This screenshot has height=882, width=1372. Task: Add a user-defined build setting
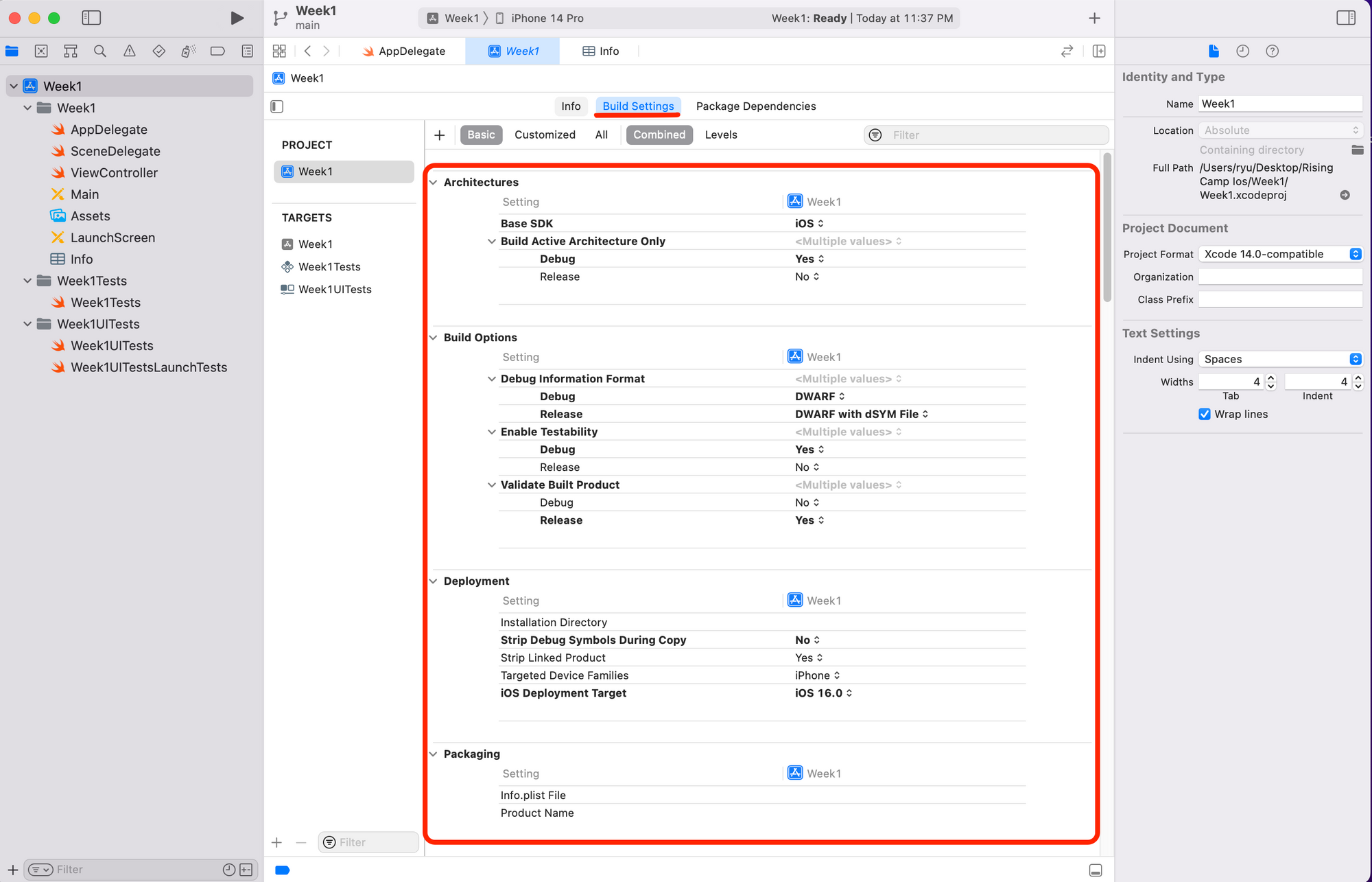point(440,135)
